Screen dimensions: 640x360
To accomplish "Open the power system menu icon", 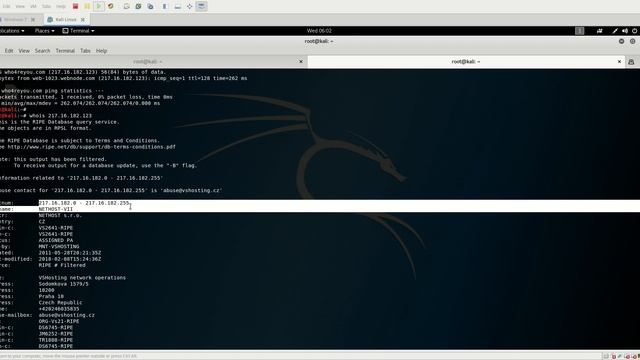I will (635, 31).
